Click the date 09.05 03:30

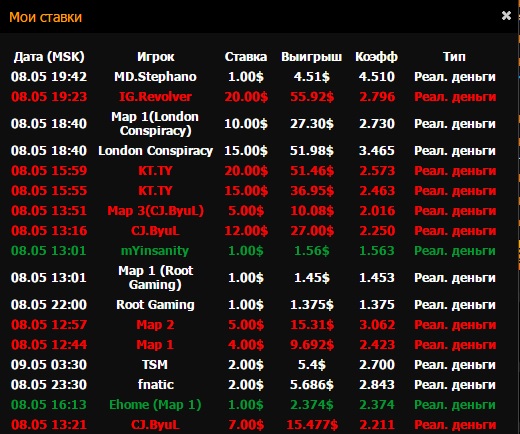[x=49, y=365]
